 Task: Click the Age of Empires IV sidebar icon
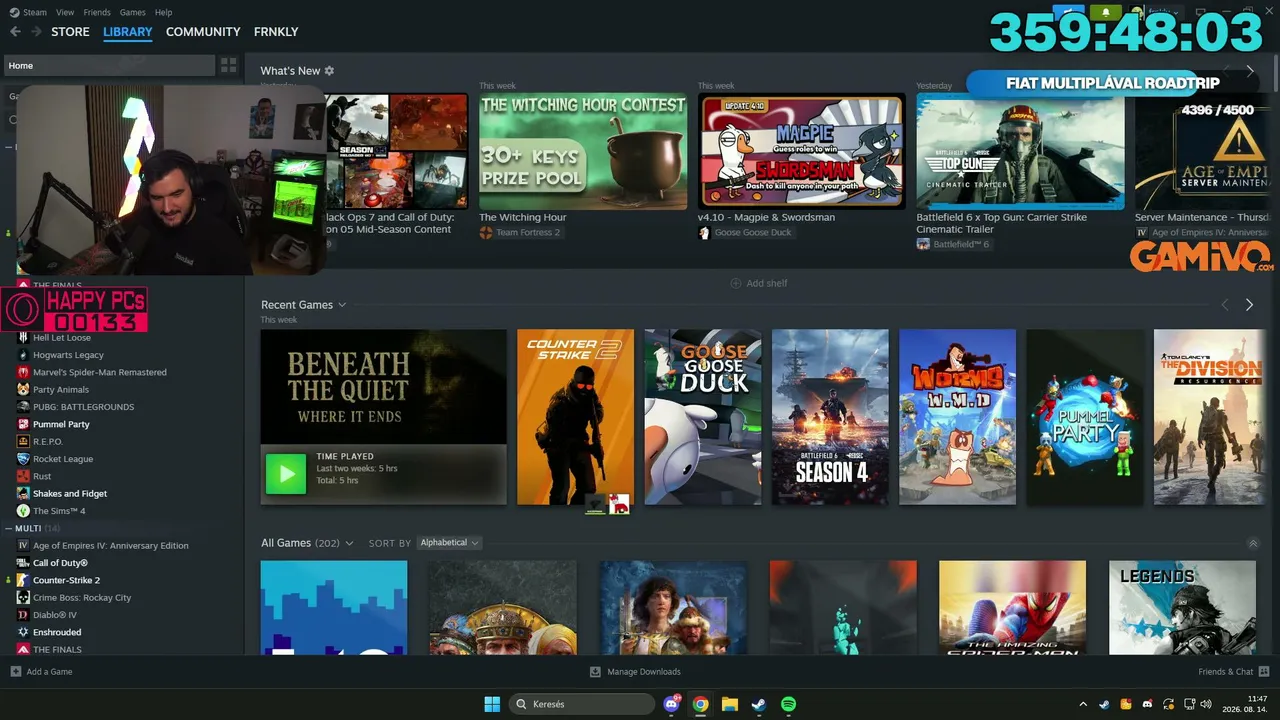[x=24, y=546]
